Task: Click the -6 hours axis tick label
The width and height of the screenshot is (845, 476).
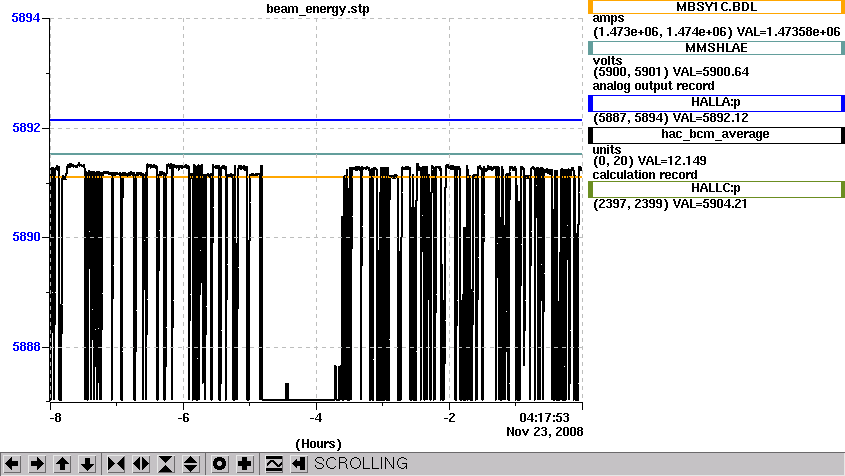Action: (183, 418)
